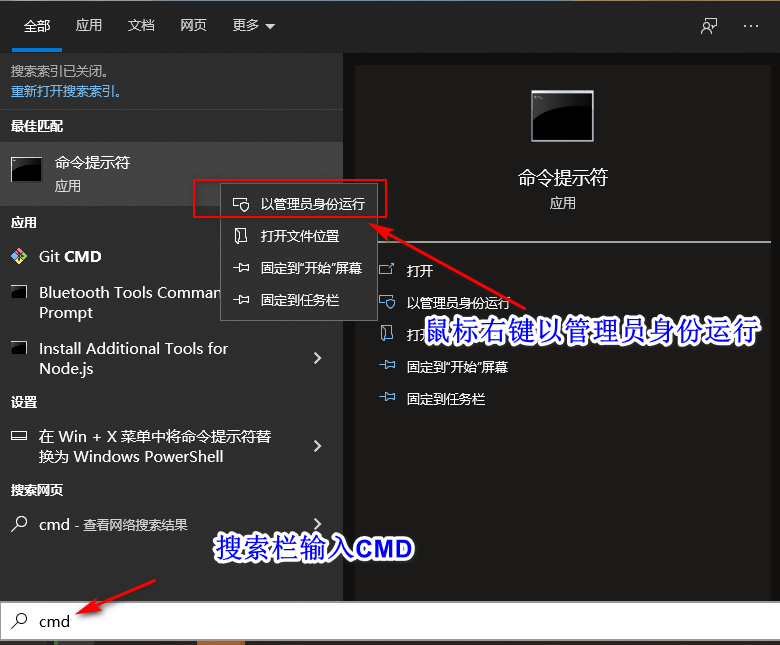This screenshot has width=780, height=645.
Task: Switch to the 网页 tab
Action: (193, 25)
